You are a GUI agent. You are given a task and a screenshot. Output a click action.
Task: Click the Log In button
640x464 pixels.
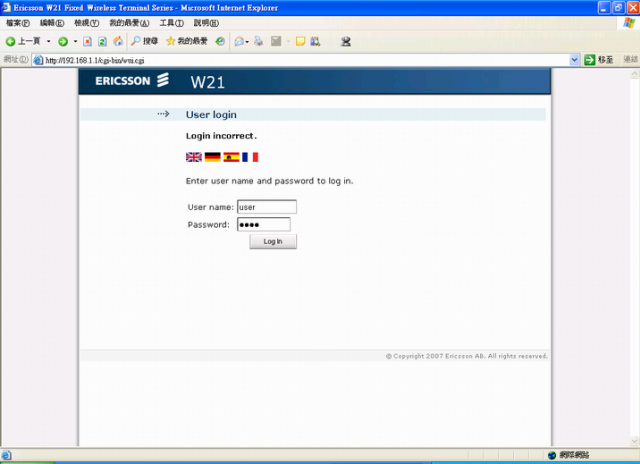273,242
